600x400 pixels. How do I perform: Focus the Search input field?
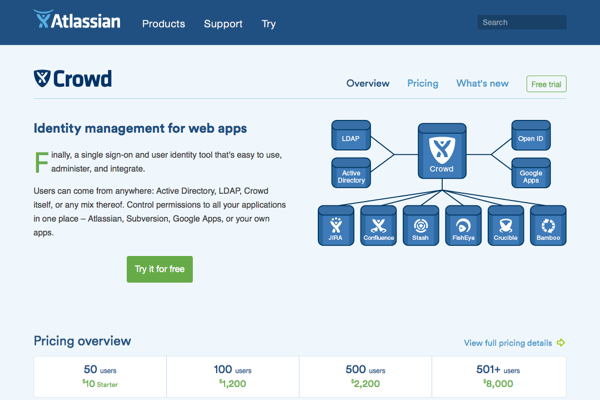(522, 22)
